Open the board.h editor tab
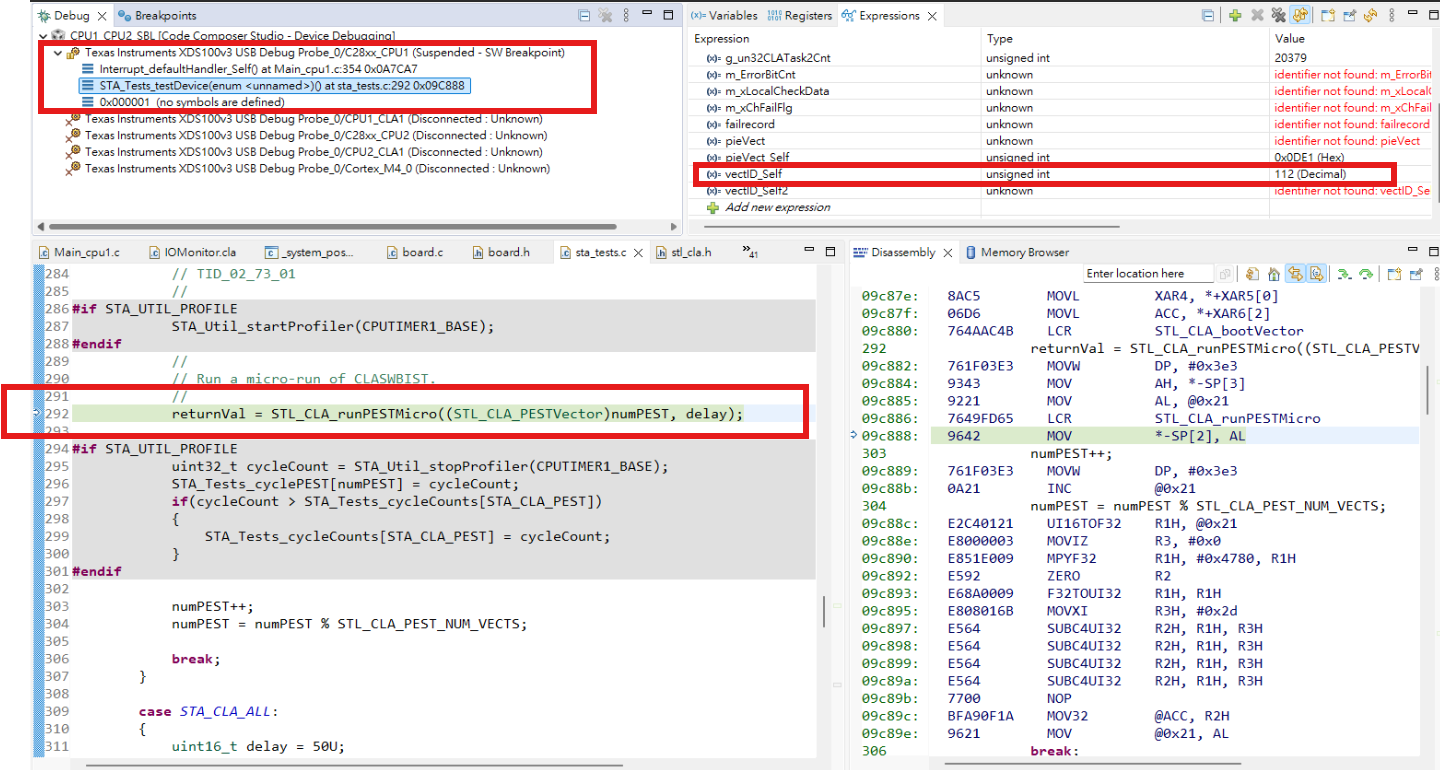The image size is (1440, 770). (x=501, y=252)
